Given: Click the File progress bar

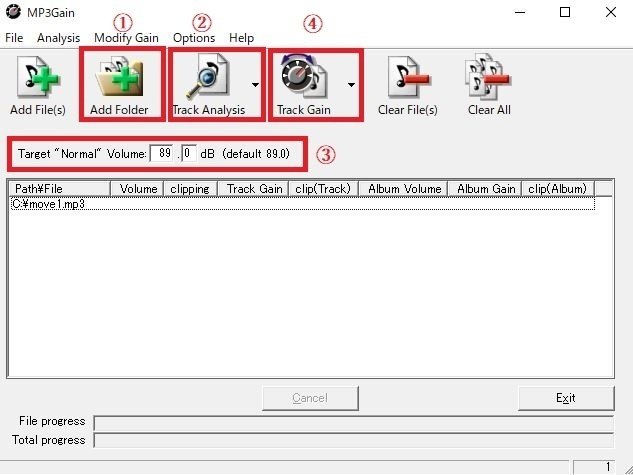Looking at the screenshot, I should 354,423.
